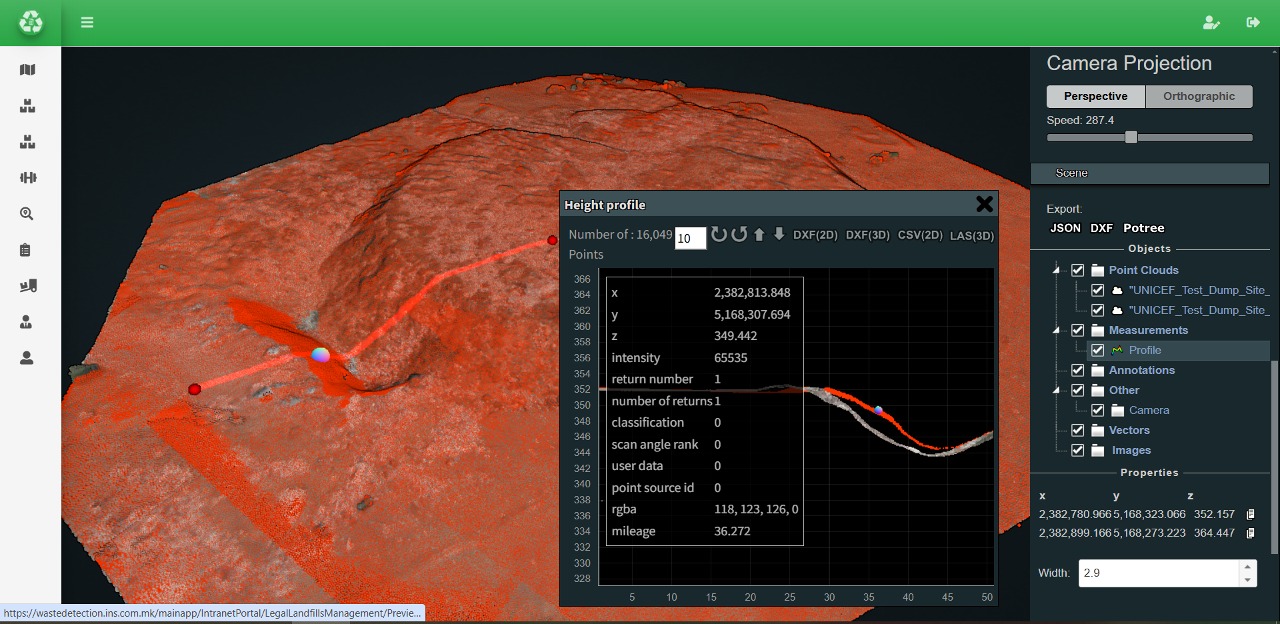Export the scene as JSON

[1065, 228]
